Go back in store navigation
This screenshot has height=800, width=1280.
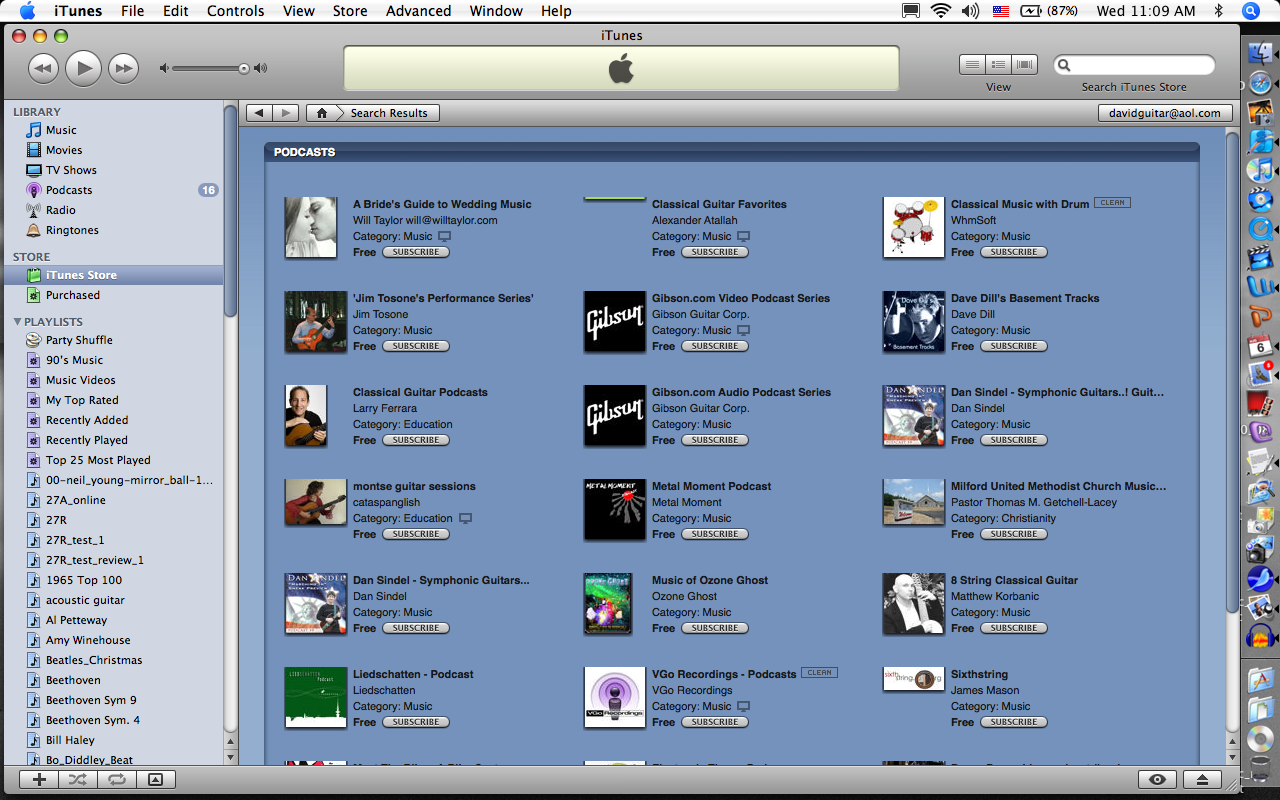coord(258,113)
